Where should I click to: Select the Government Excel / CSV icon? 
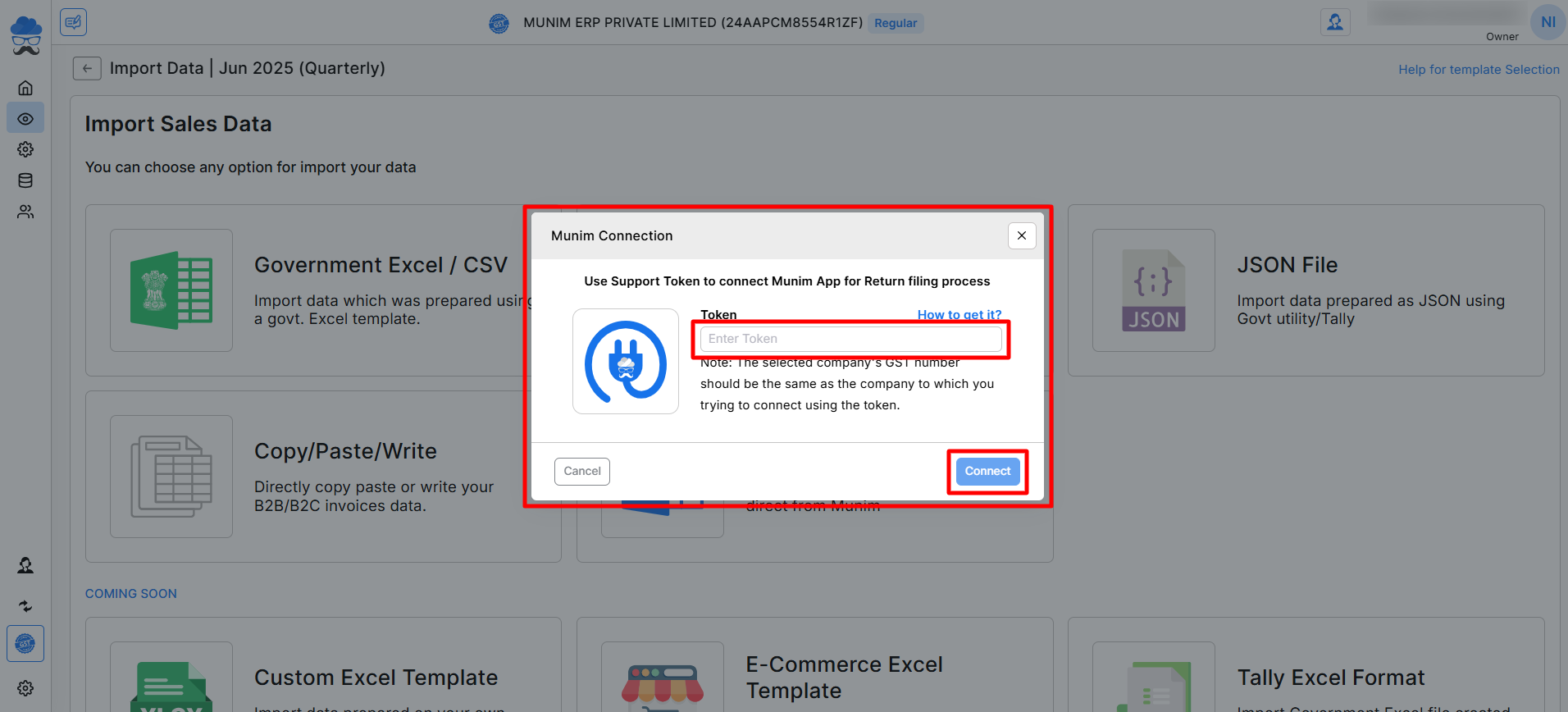click(171, 290)
